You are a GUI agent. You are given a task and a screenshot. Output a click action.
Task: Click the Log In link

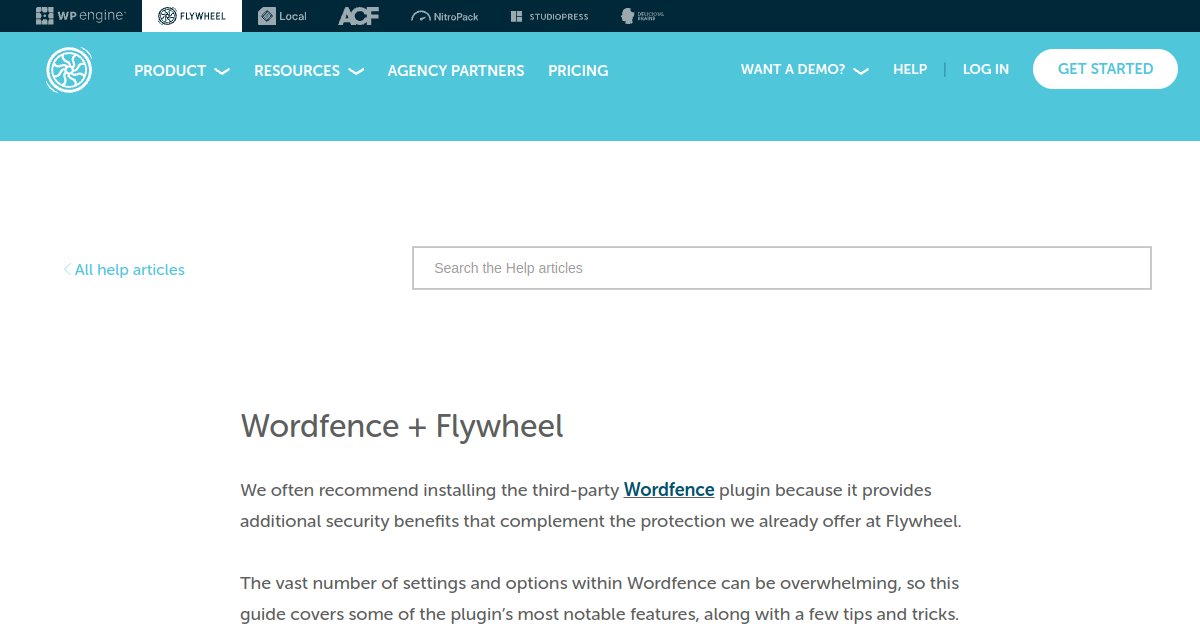pyautogui.click(x=986, y=69)
